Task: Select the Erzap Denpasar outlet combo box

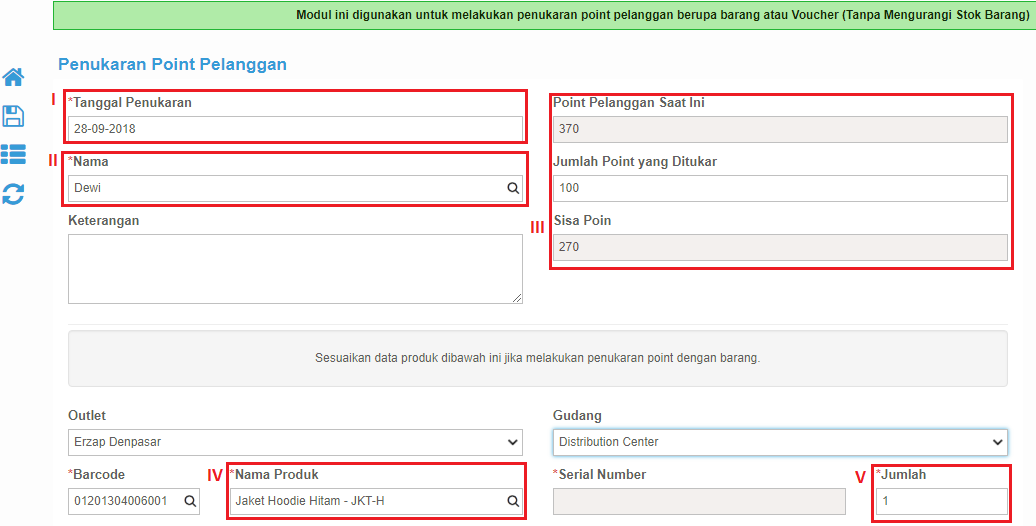Action: pos(295,442)
